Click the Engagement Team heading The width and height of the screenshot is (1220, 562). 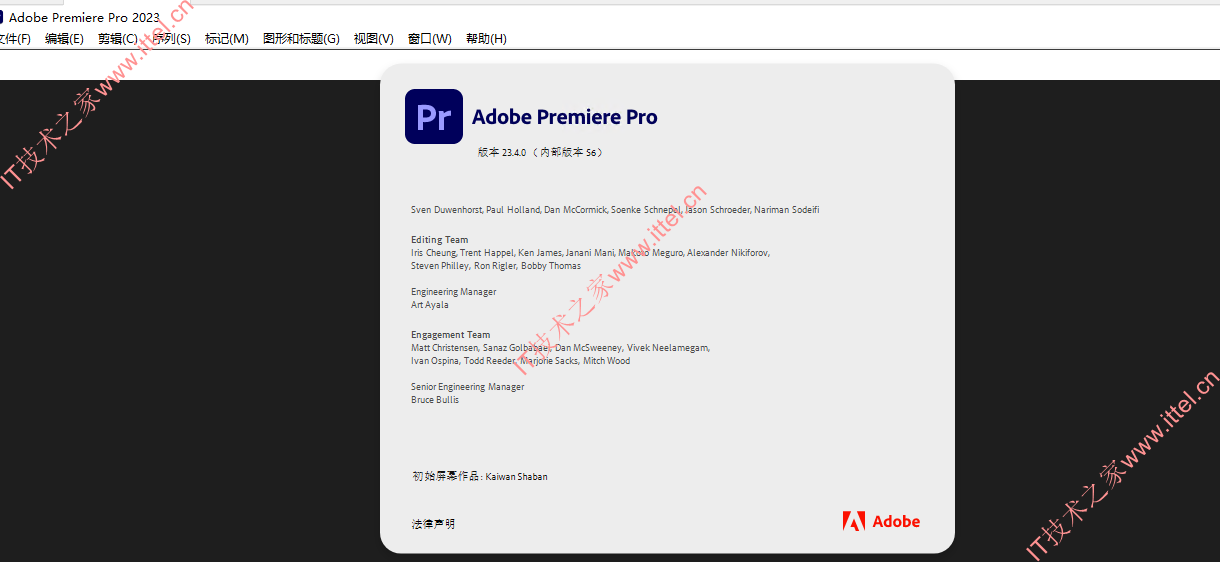coord(450,335)
